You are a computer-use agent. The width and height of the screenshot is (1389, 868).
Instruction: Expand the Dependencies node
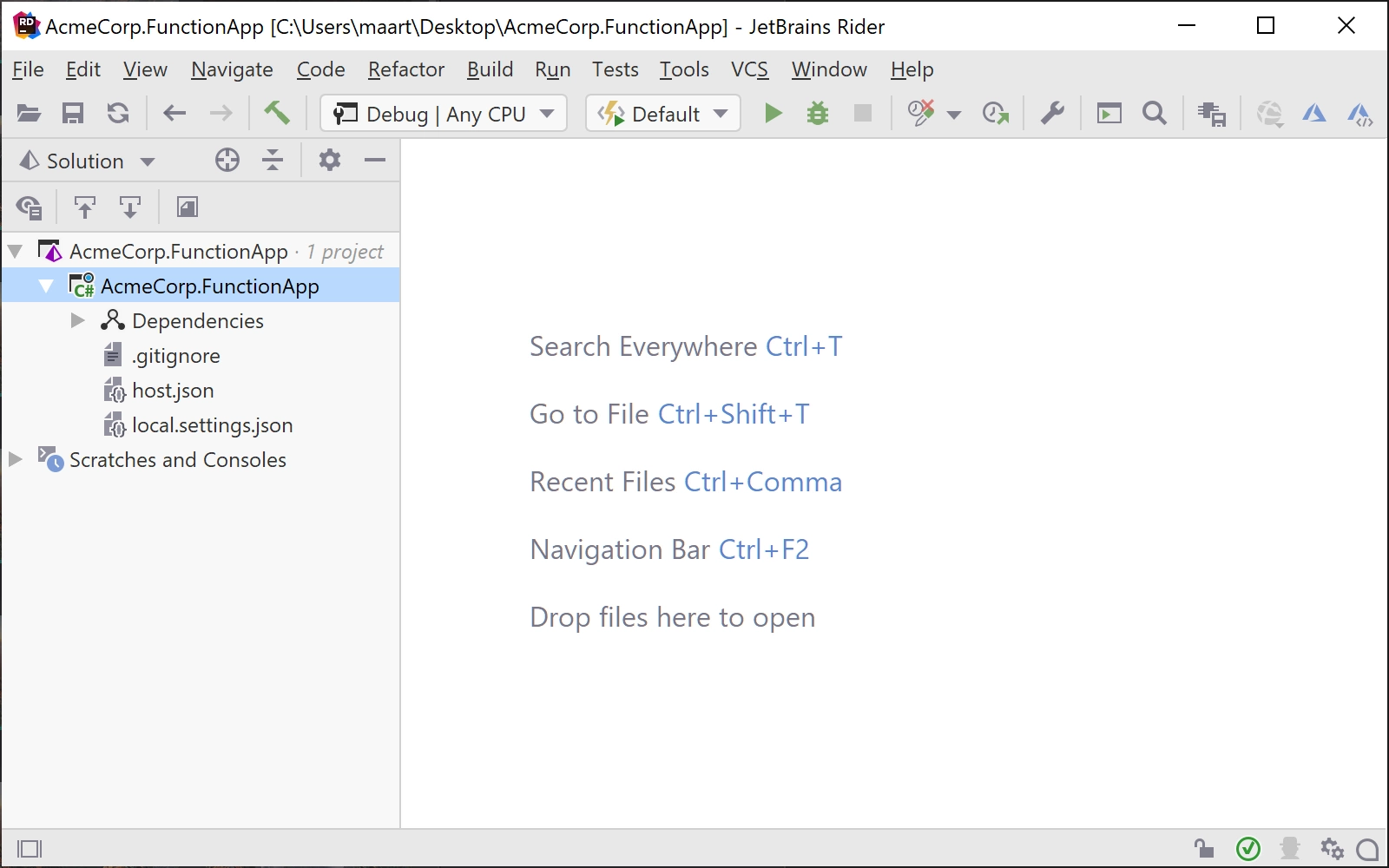tap(77, 320)
